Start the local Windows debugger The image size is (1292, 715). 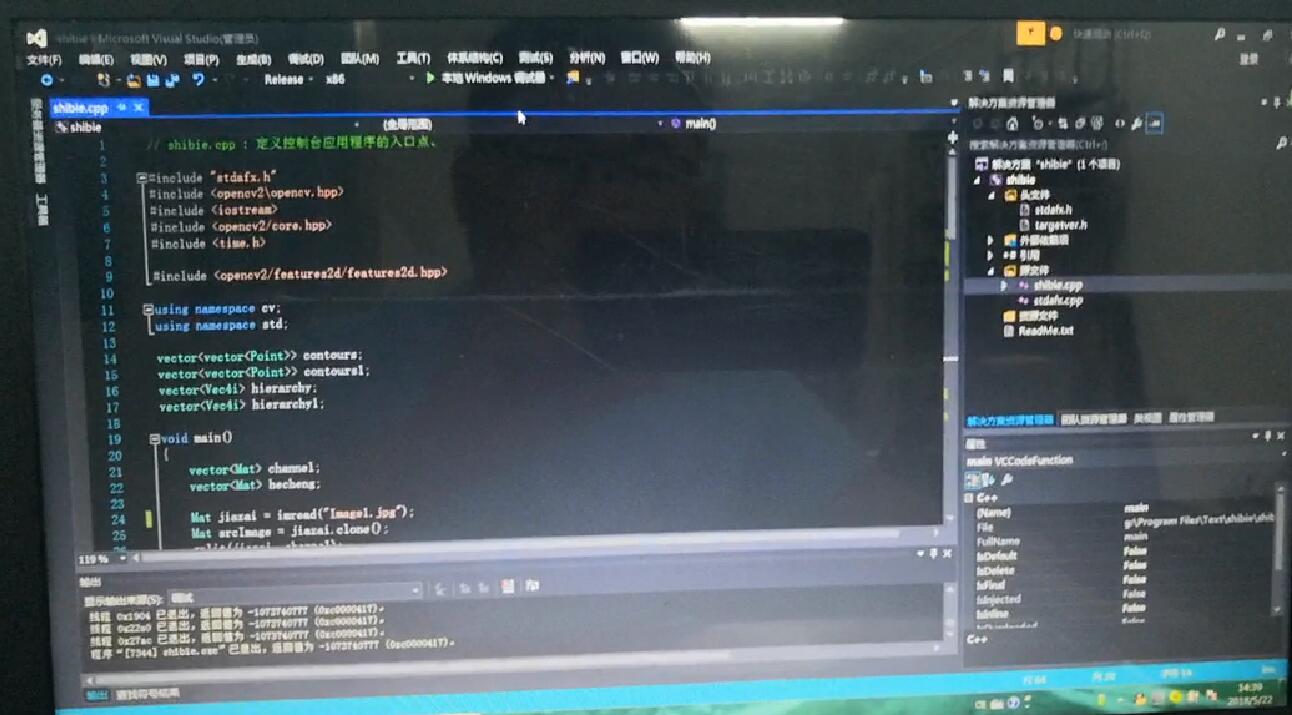[x=489, y=78]
